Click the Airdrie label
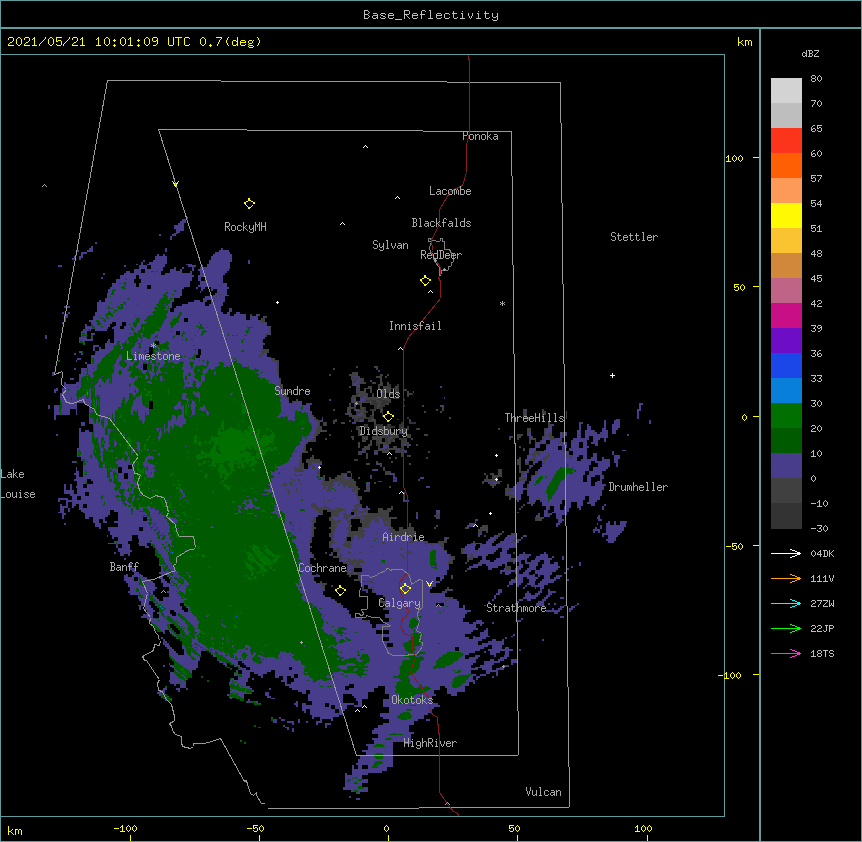Image resolution: width=862 pixels, height=842 pixels. click(404, 537)
